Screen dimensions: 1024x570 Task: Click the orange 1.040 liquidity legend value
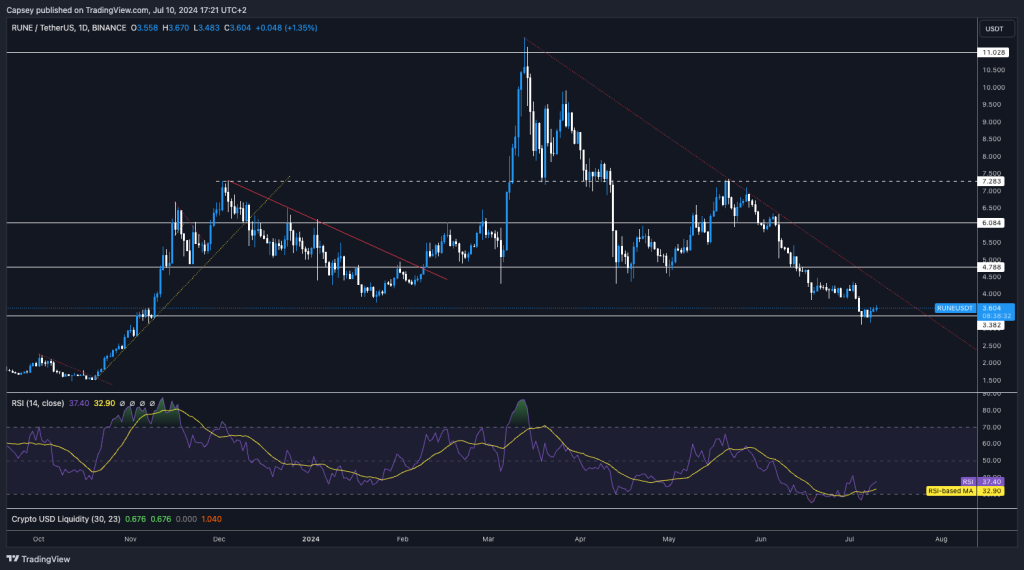pos(213,519)
